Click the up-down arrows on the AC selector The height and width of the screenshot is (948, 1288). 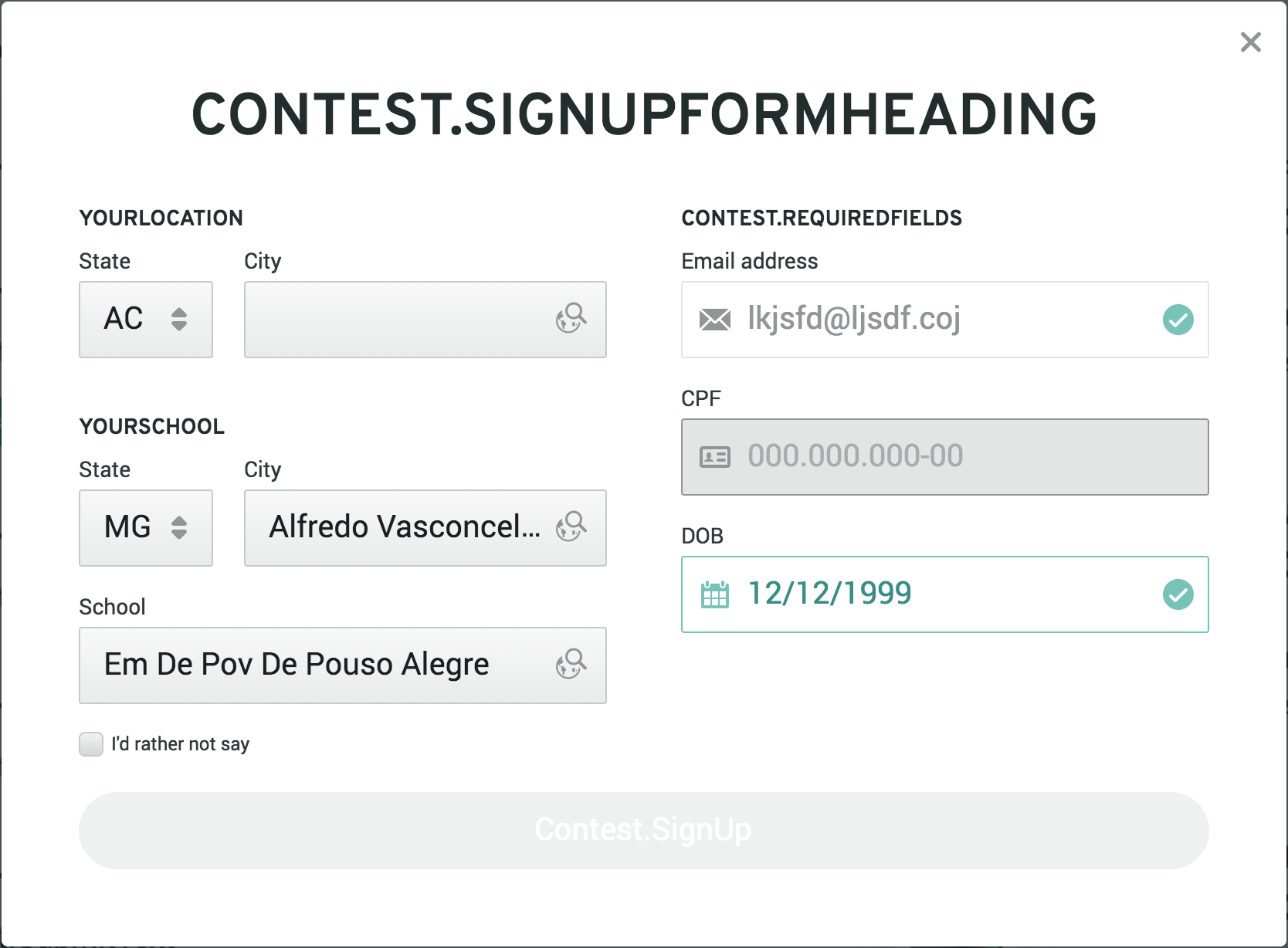(x=179, y=320)
